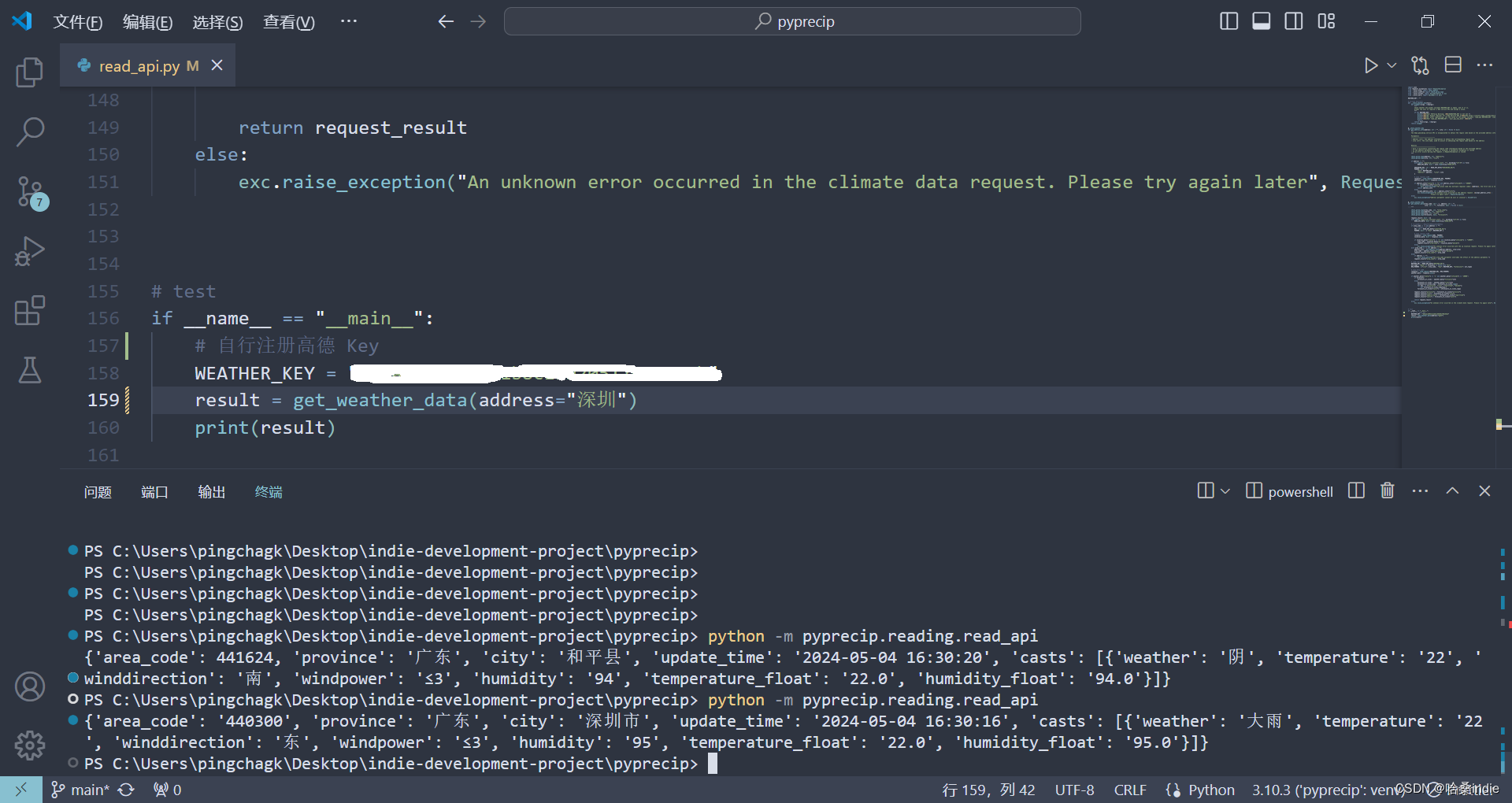Screen dimensions: 1512x803
Task: Close the terminal panel
Action: coord(1484,490)
